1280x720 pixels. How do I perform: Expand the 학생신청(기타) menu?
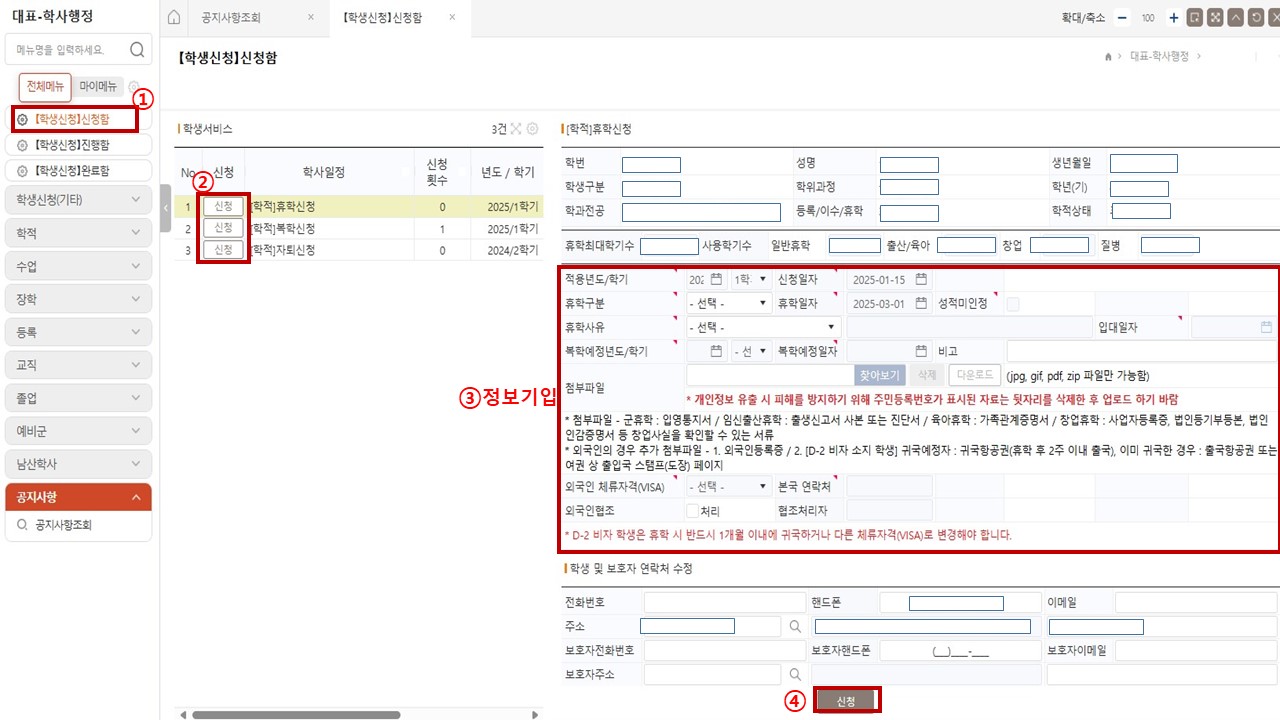78,199
